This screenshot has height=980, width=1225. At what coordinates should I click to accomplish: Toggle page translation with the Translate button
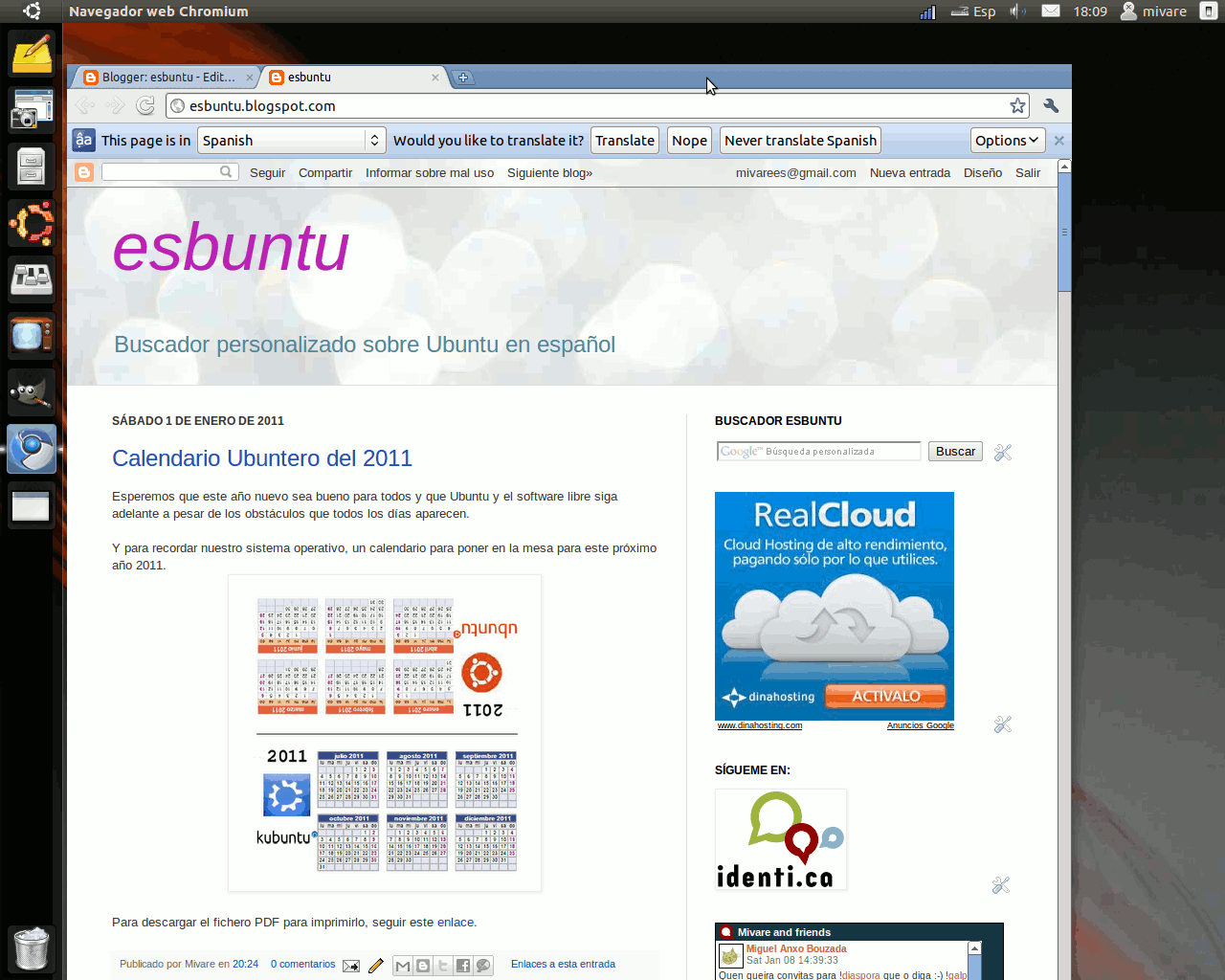pyautogui.click(x=624, y=140)
